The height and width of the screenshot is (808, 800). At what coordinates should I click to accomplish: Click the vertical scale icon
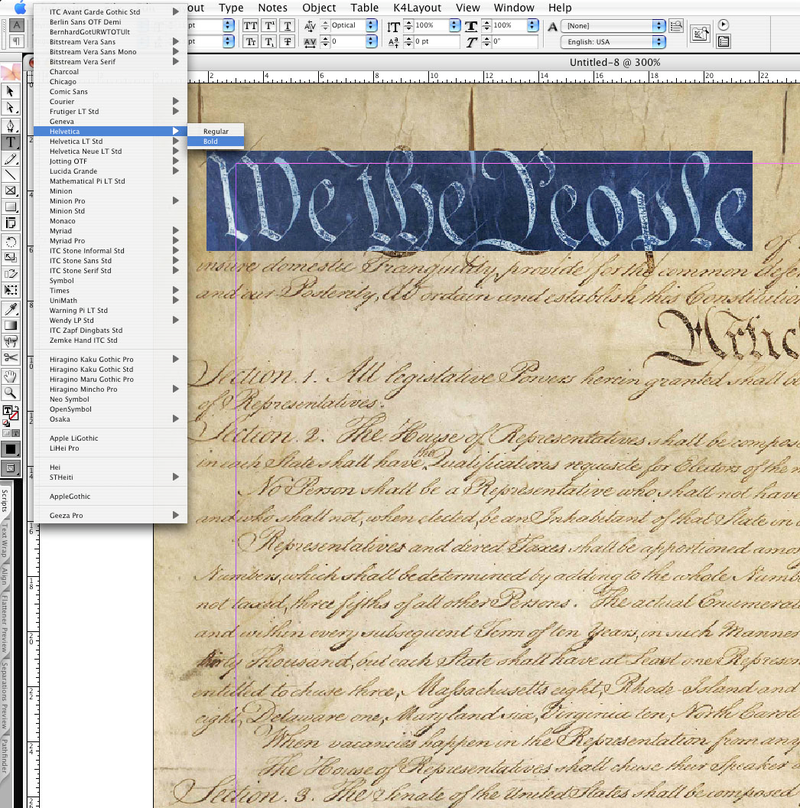[393, 26]
